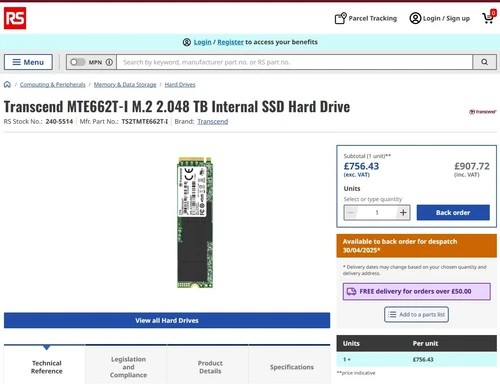Click the £756.43 exc. VAT price
Image resolution: width=500 pixels, height=384 pixels.
coord(361,166)
